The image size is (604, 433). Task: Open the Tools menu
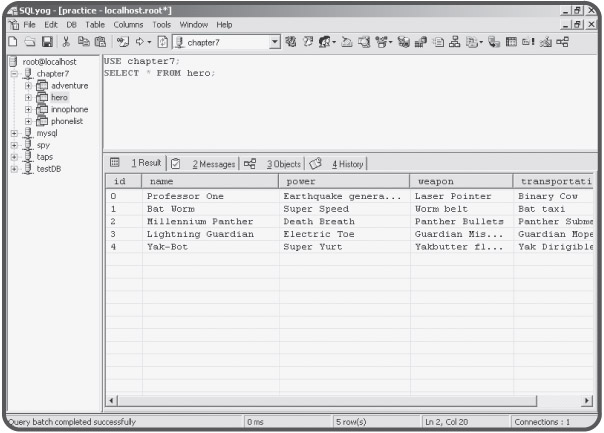click(160, 24)
